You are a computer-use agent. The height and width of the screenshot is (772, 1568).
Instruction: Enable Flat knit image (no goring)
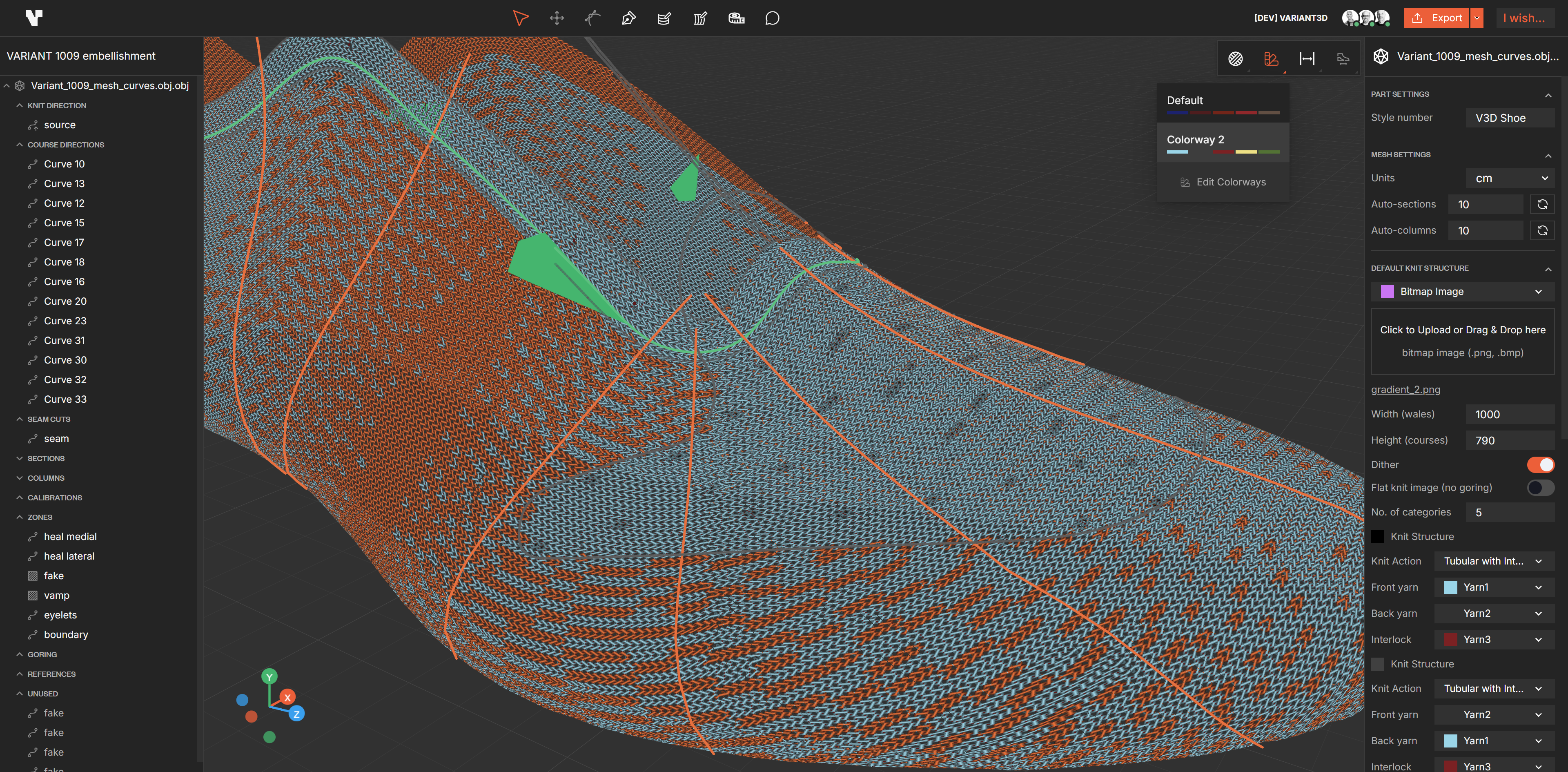[x=1541, y=488]
